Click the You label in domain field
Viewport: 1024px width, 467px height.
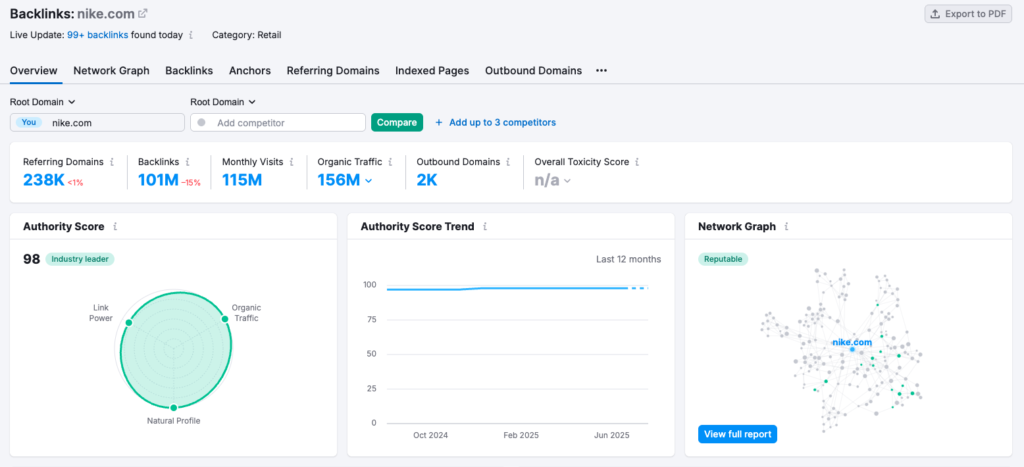click(x=29, y=122)
